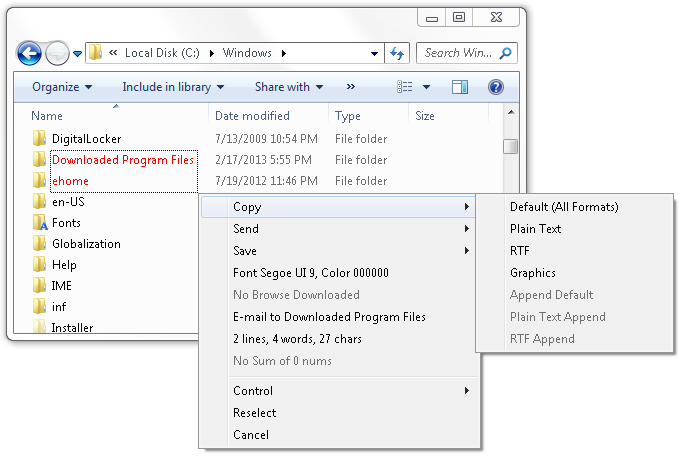This screenshot has height=460, width=684.
Task: Select the DigitalLocker folder name
Action: pyautogui.click(x=86, y=139)
